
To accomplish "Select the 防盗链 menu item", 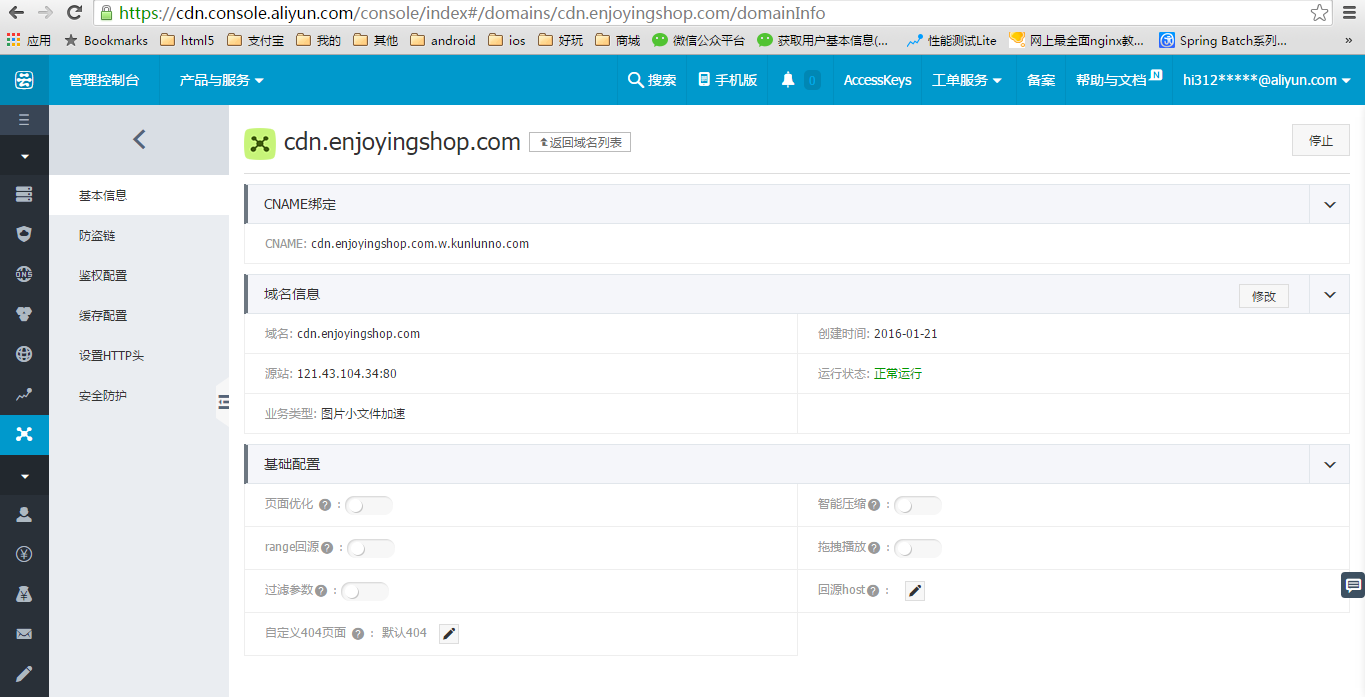I will point(139,235).
